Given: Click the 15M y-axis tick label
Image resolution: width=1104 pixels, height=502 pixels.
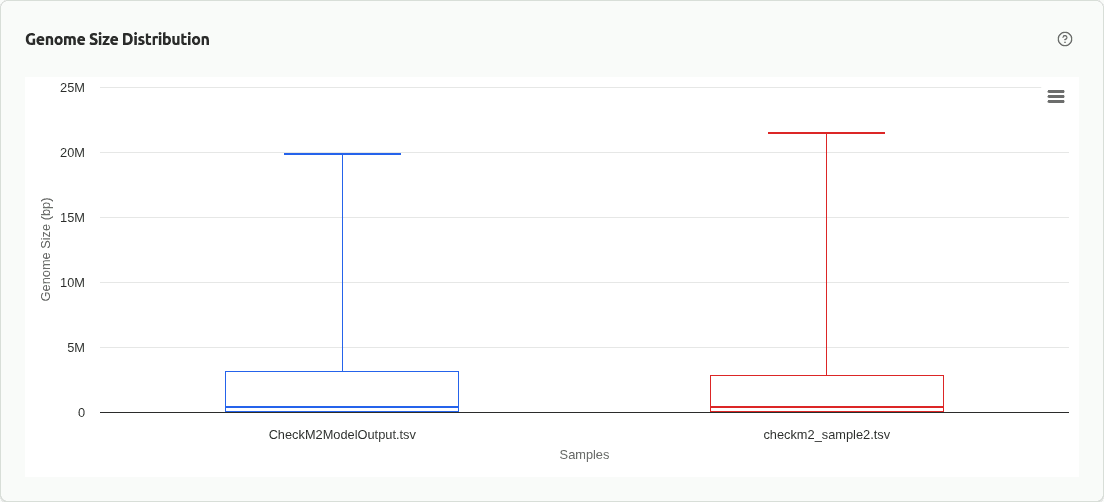Looking at the screenshot, I should click(73, 218).
